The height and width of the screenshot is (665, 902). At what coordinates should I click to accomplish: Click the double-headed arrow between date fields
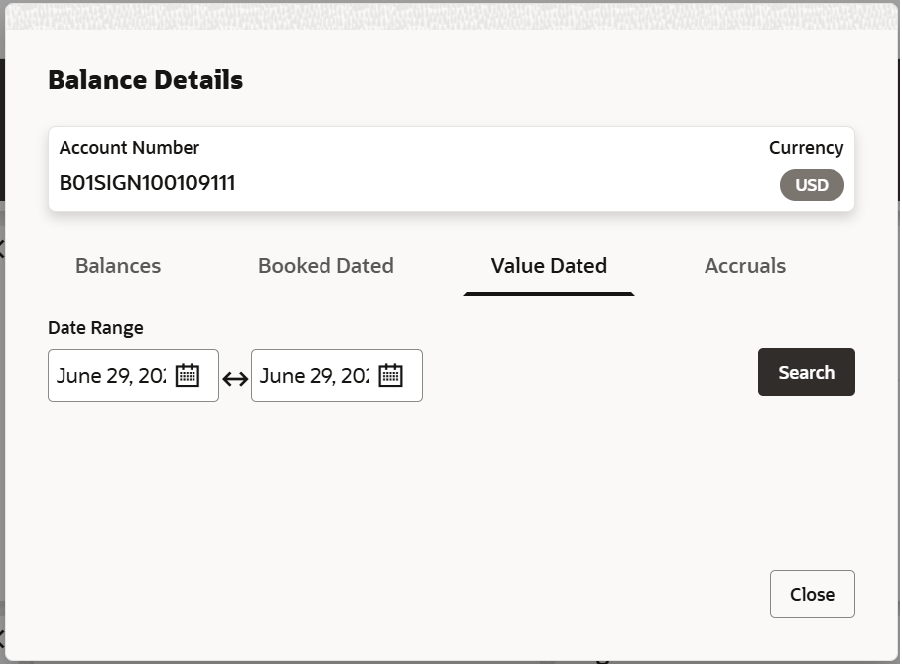pyautogui.click(x=235, y=379)
